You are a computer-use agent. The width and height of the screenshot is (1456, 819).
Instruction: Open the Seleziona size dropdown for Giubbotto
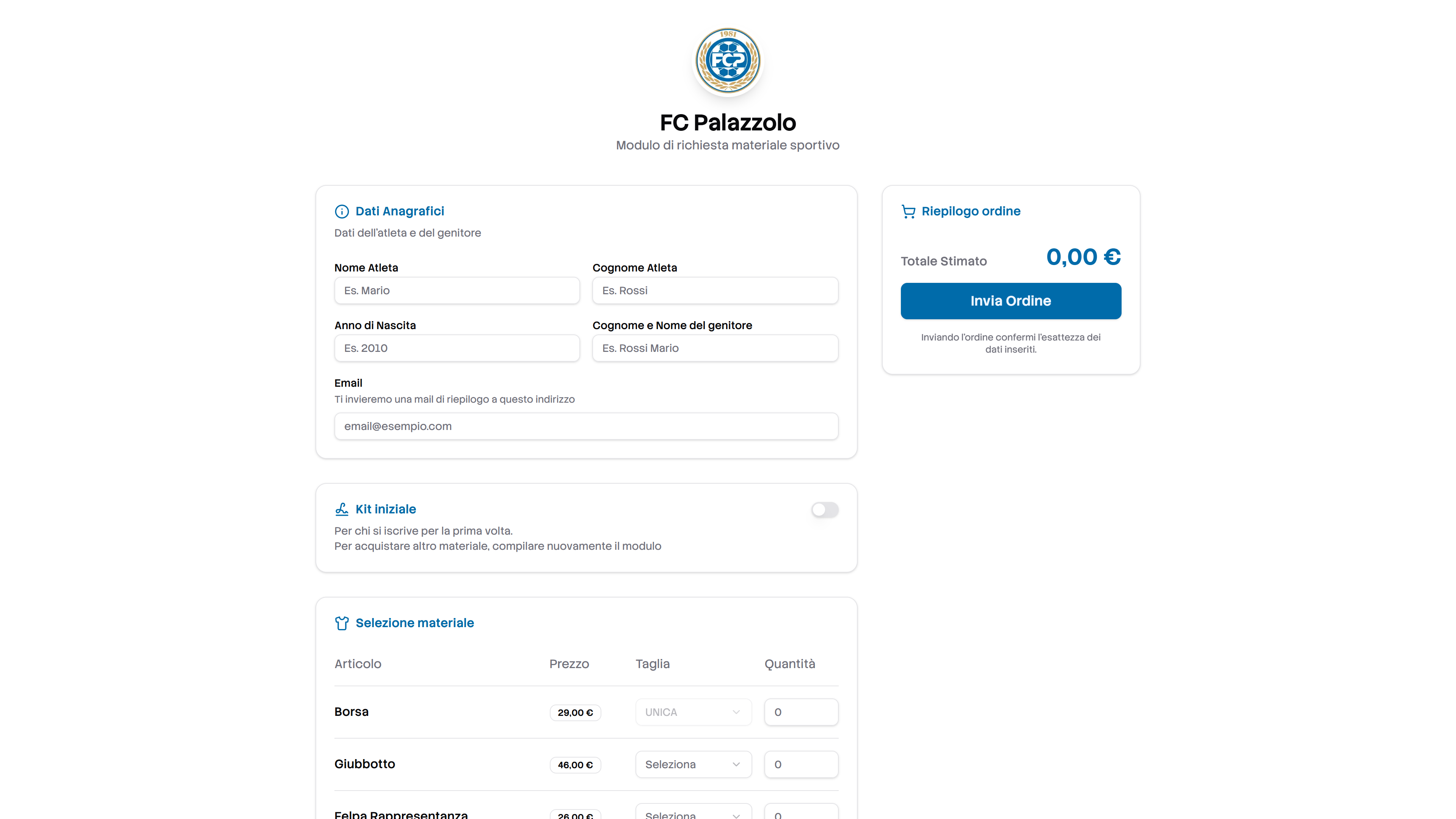[693, 764]
